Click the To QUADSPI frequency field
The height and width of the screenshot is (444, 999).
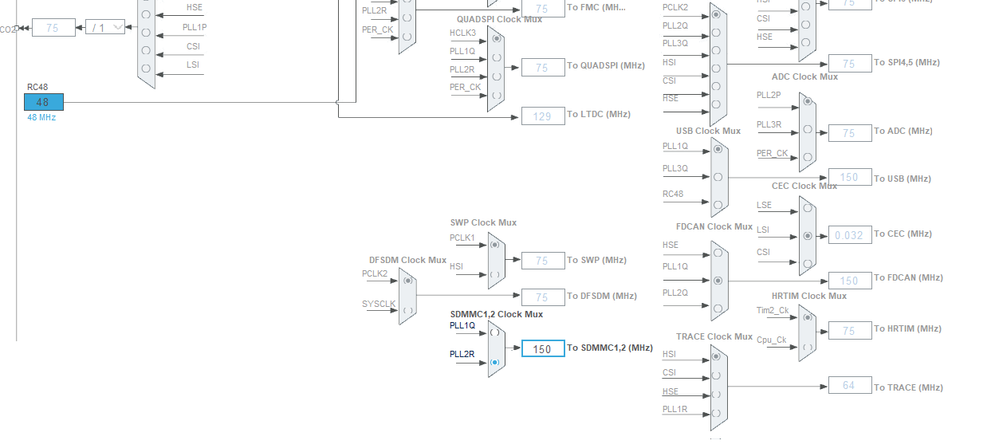point(543,67)
